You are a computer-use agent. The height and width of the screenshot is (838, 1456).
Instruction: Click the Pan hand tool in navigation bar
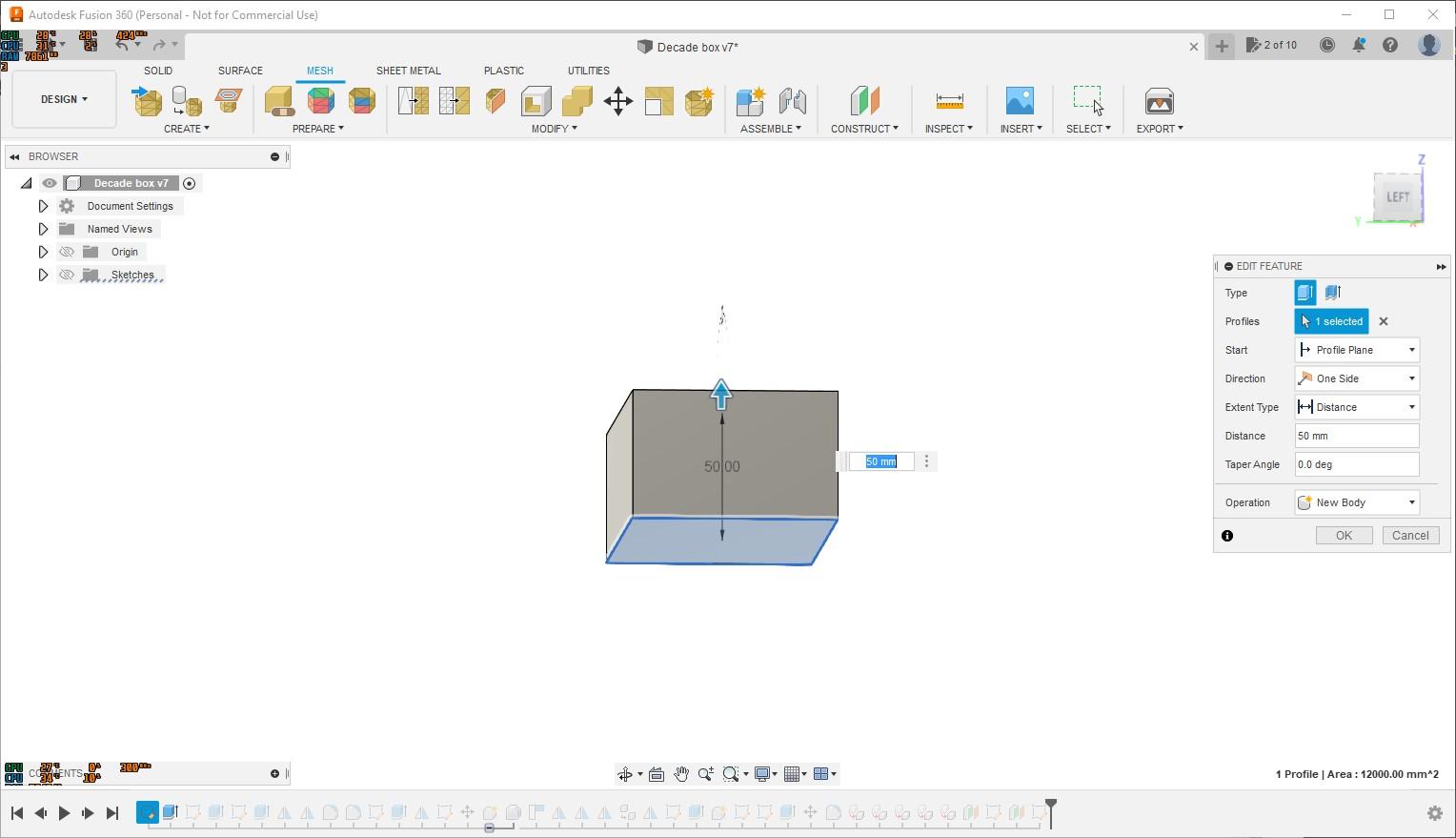point(681,774)
